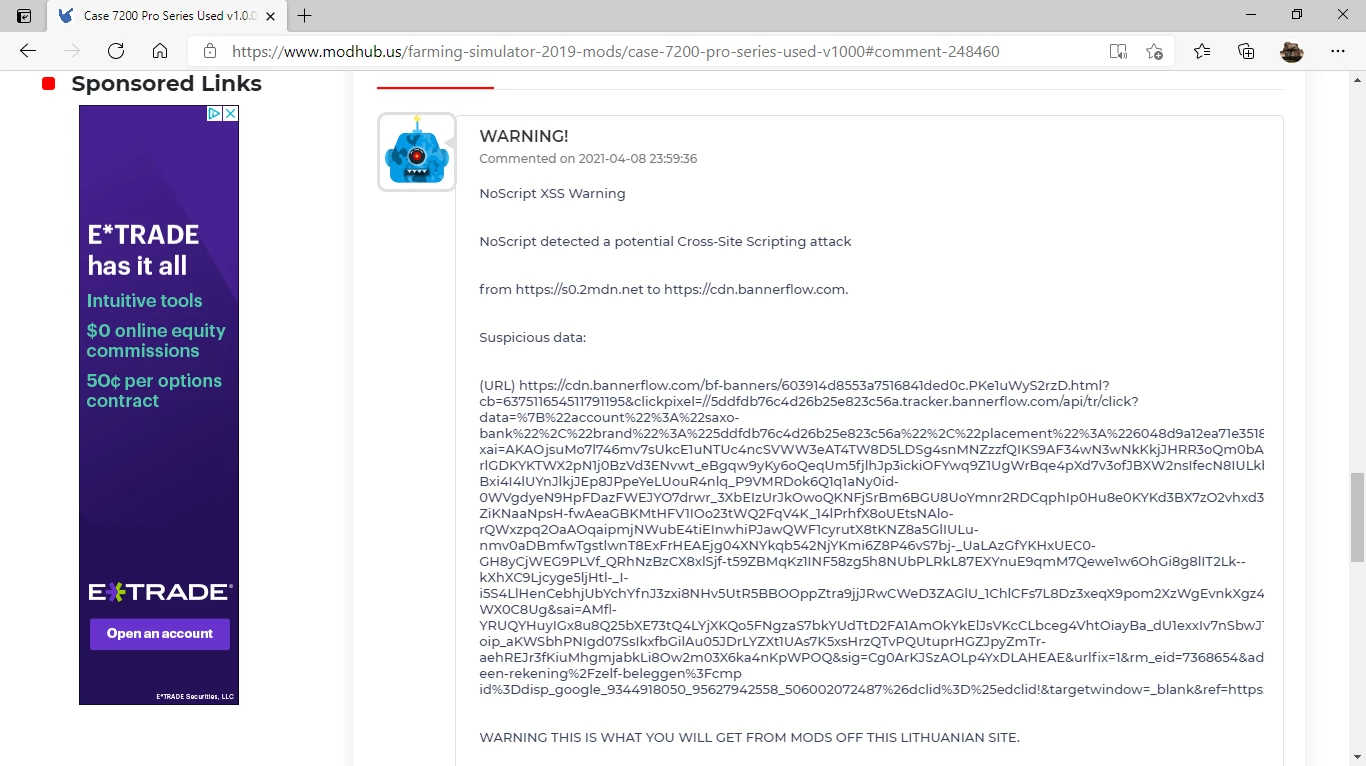1366x766 pixels.
Task: Close the Case 7200 Pro Series tab
Action: click(269, 15)
